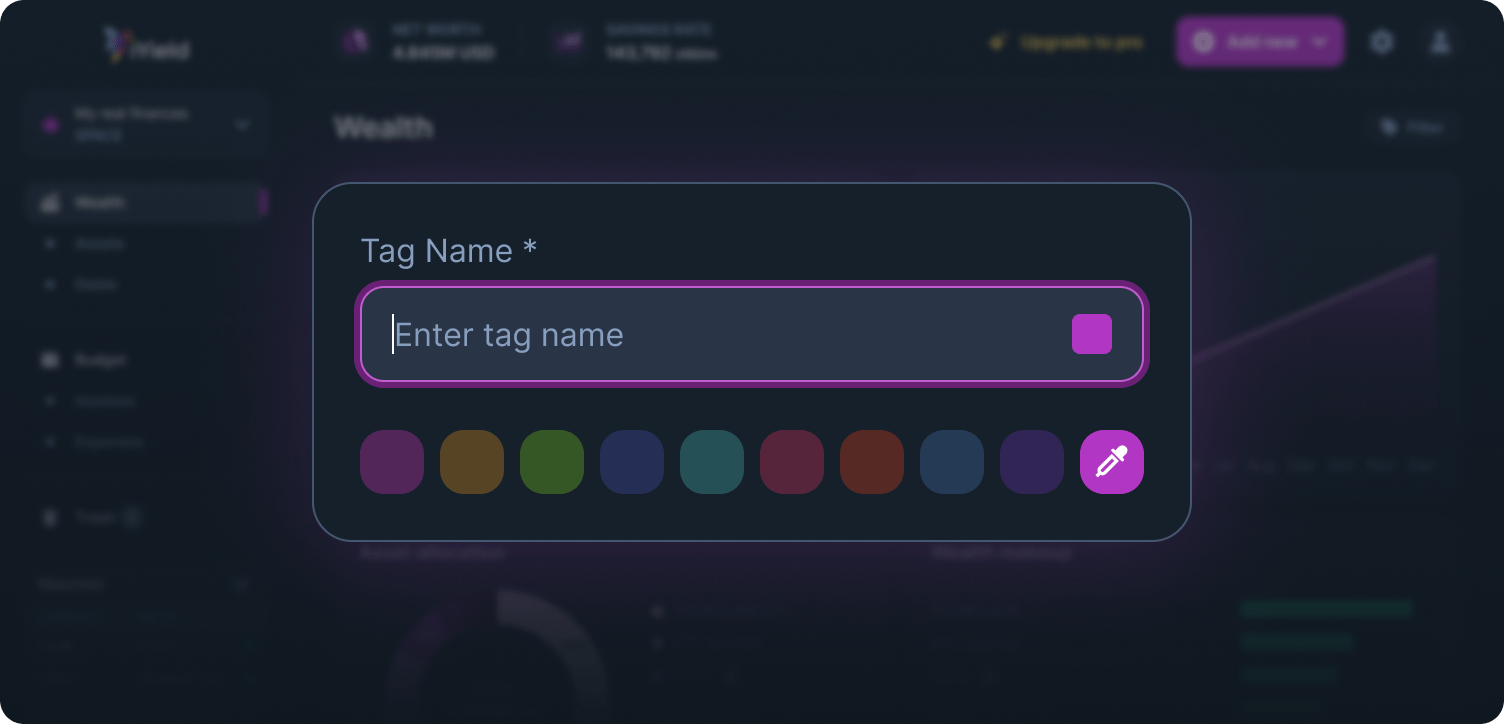1504x724 pixels.
Task: Open the Trash sidebar icon
Action: click(50, 516)
